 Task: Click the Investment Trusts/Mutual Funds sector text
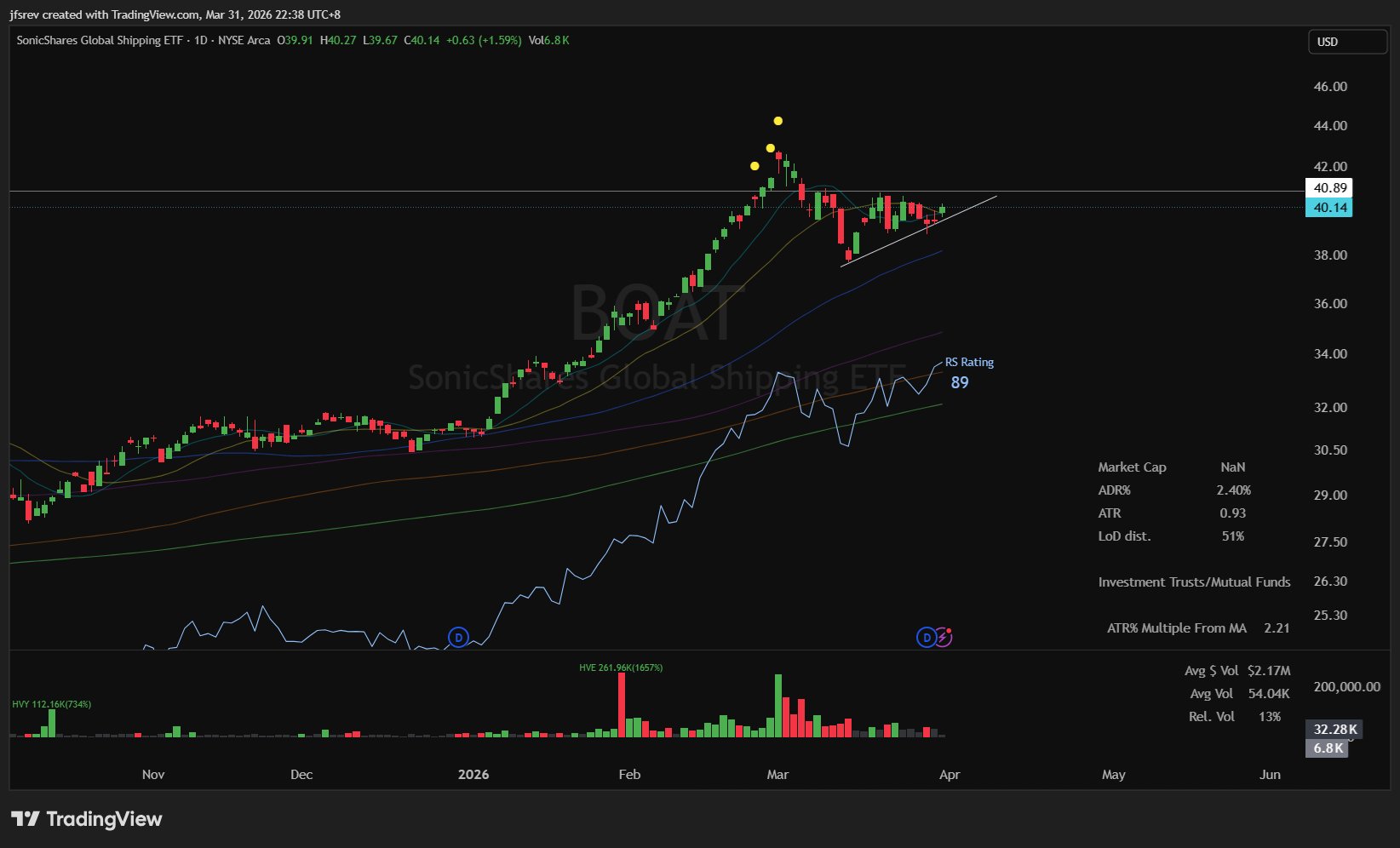tap(1194, 582)
